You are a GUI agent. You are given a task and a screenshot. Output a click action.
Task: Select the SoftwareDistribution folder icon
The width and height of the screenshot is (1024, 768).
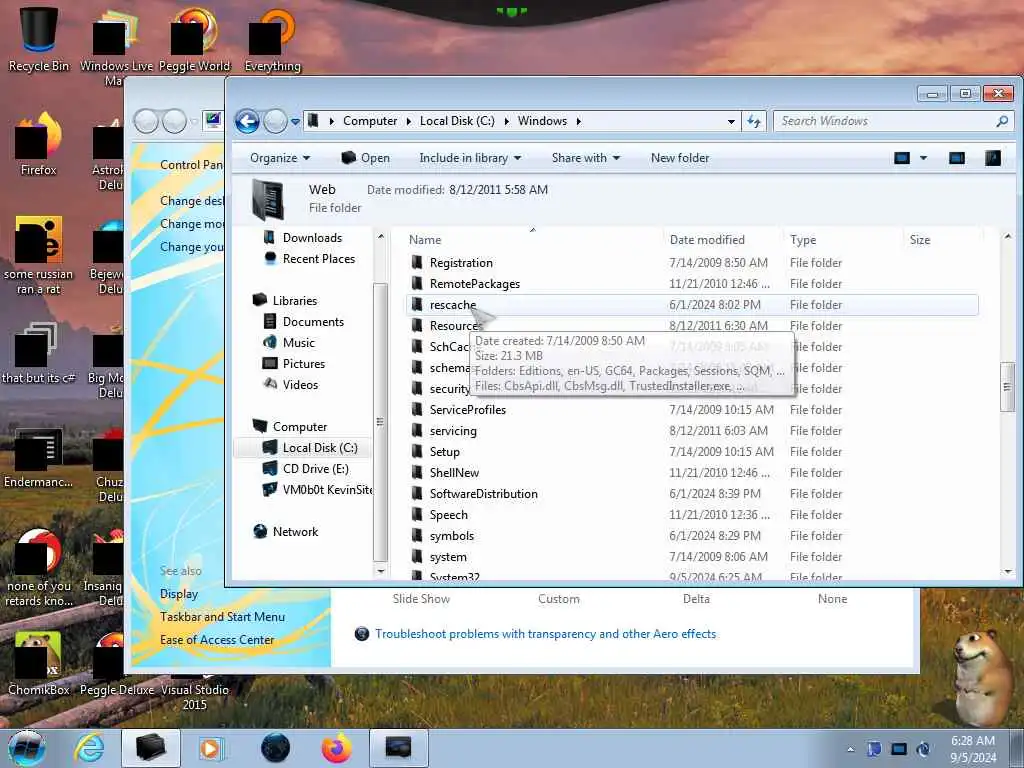click(x=417, y=494)
